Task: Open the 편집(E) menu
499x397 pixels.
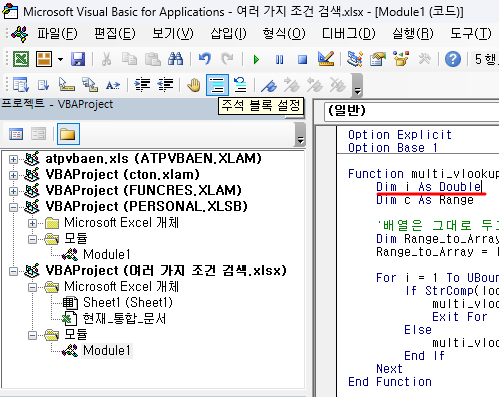Action: (115, 33)
